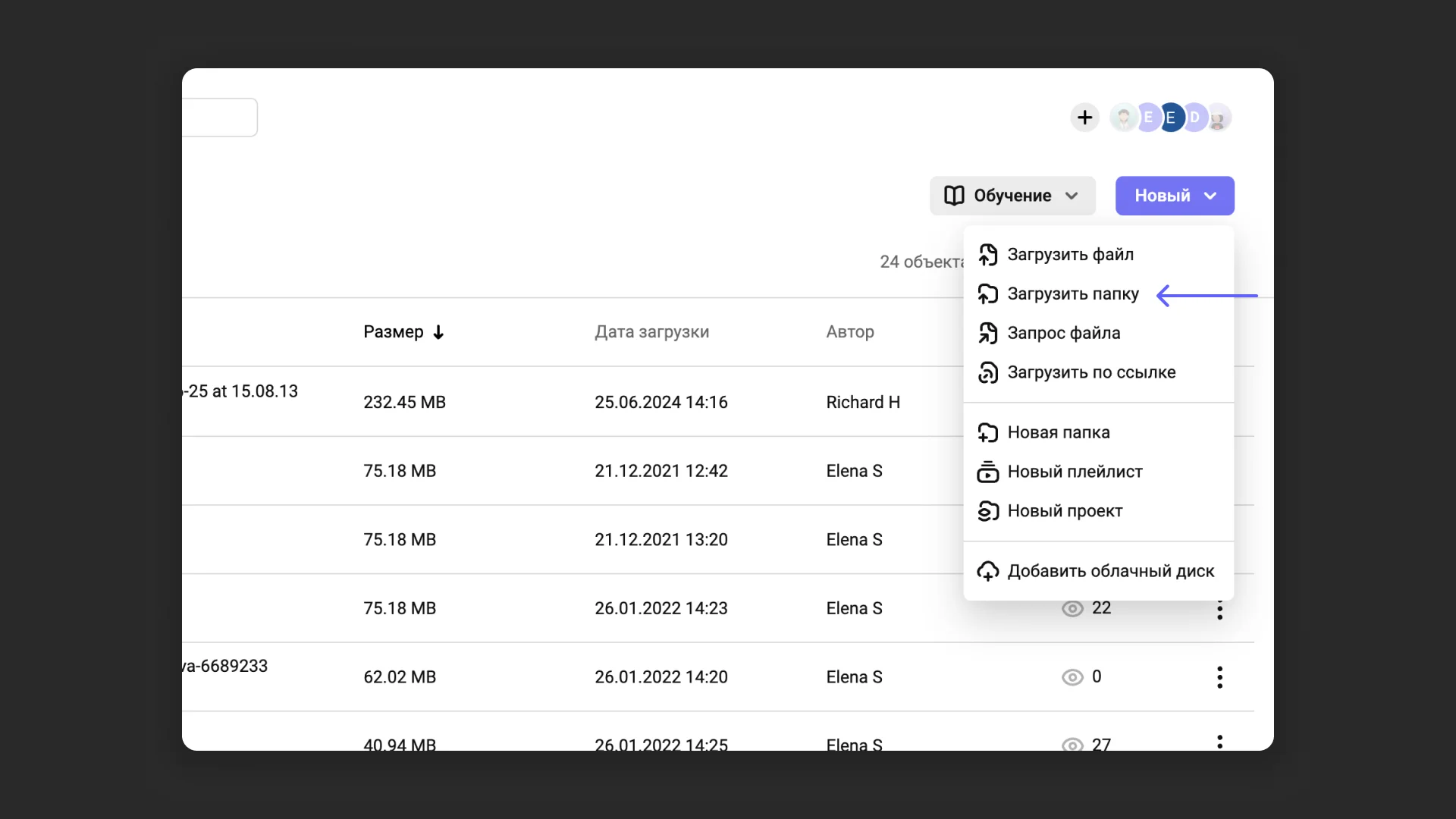
Task: Open the Обучение dropdown
Action: click(x=1012, y=196)
